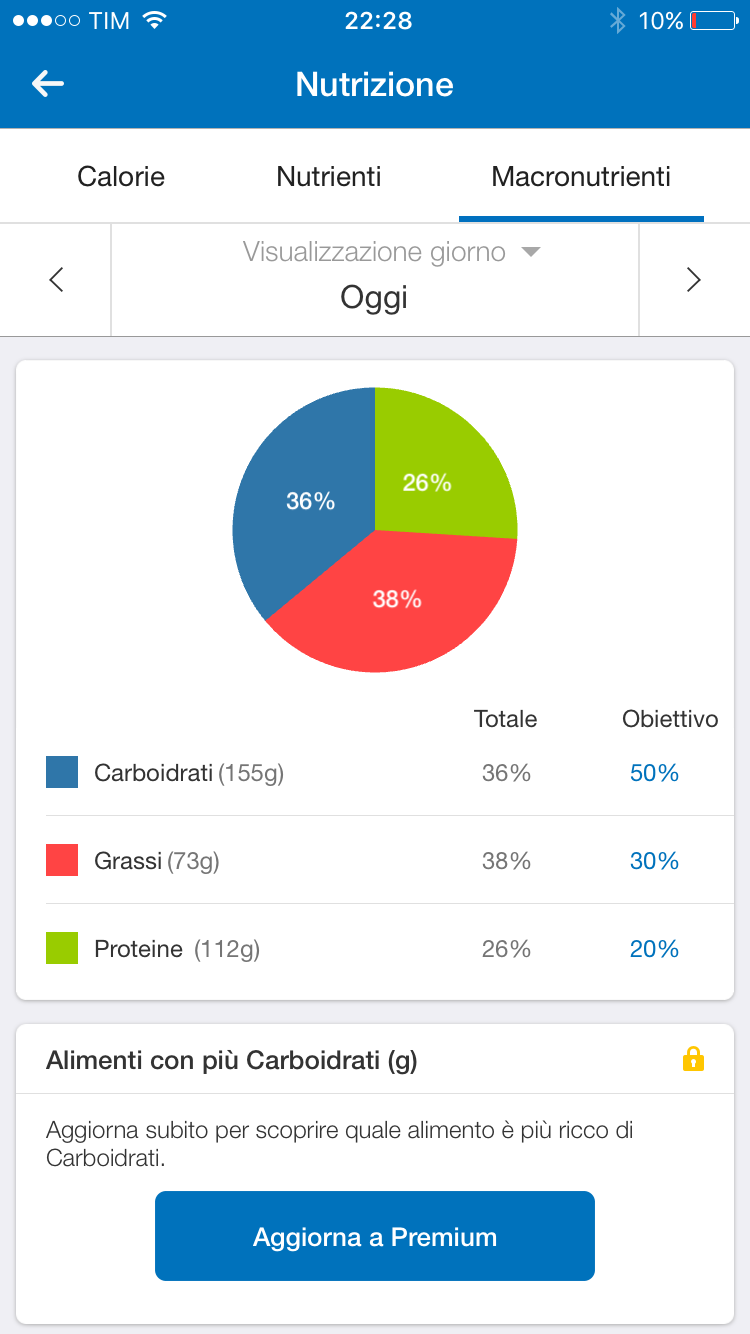The width and height of the screenshot is (750, 1334).
Task: Go to next day with right chevron
Action: coord(694,280)
